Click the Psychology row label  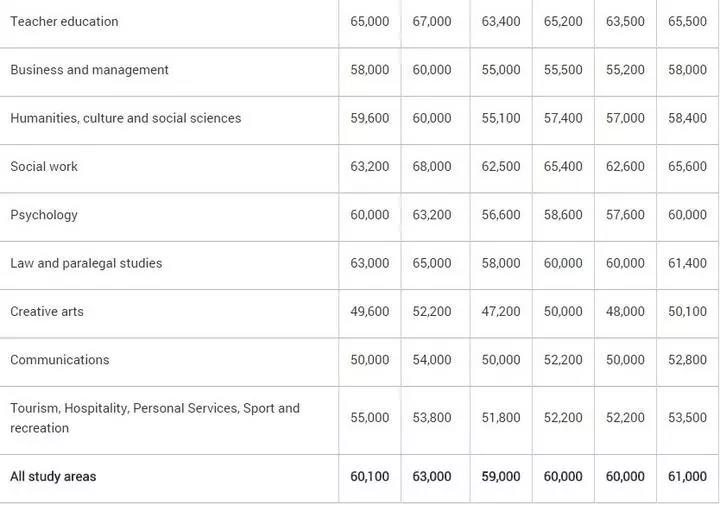(x=44, y=215)
